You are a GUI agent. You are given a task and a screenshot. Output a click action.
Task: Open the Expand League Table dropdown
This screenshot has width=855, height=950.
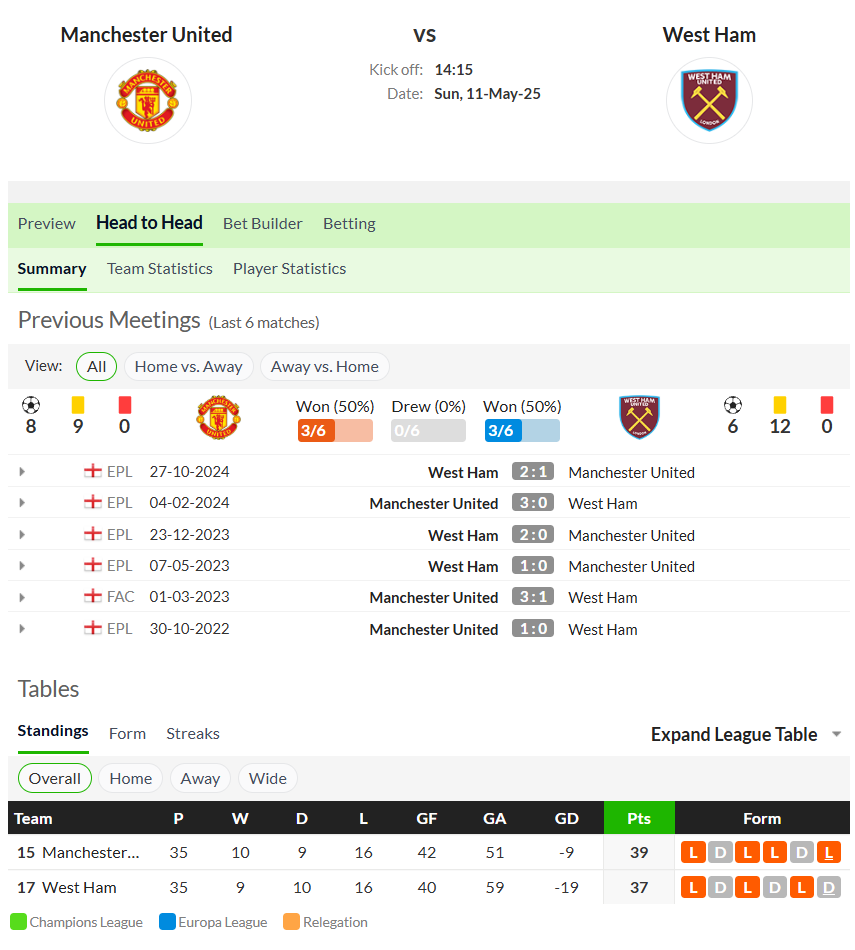[x=746, y=734]
